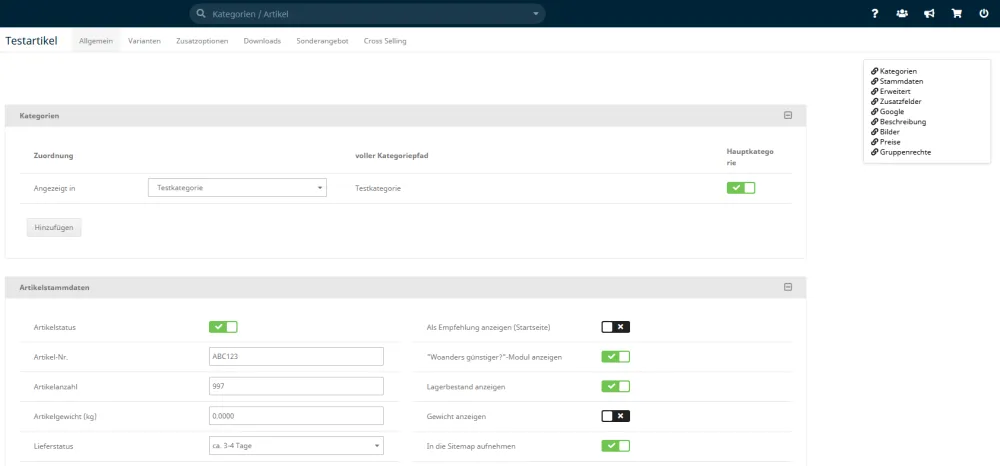Click the Lieferstatus field label
Image resolution: width=1000 pixels, height=466 pixels.
click(x=53, y=446)
